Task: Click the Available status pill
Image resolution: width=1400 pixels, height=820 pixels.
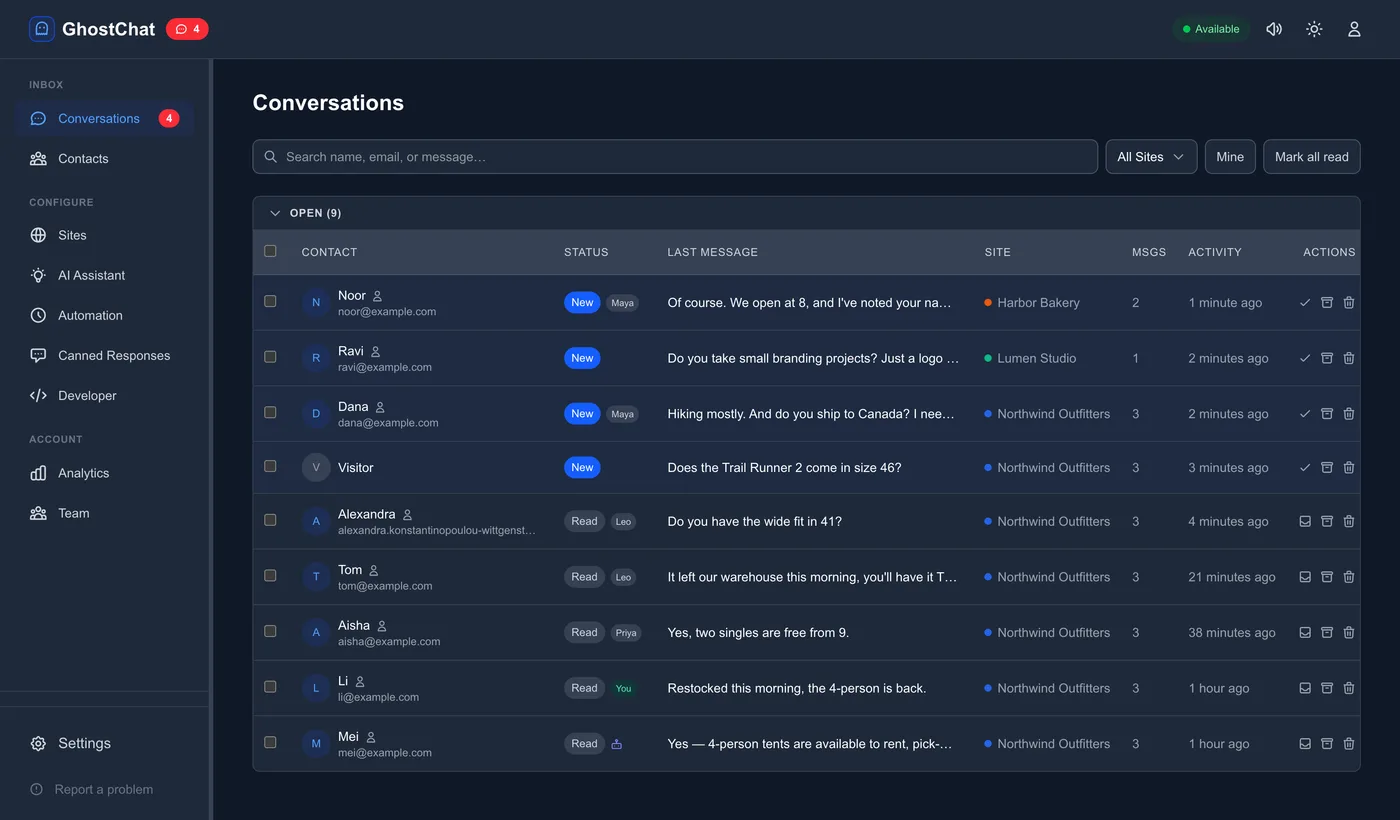Action: (x=1211, y=29)
